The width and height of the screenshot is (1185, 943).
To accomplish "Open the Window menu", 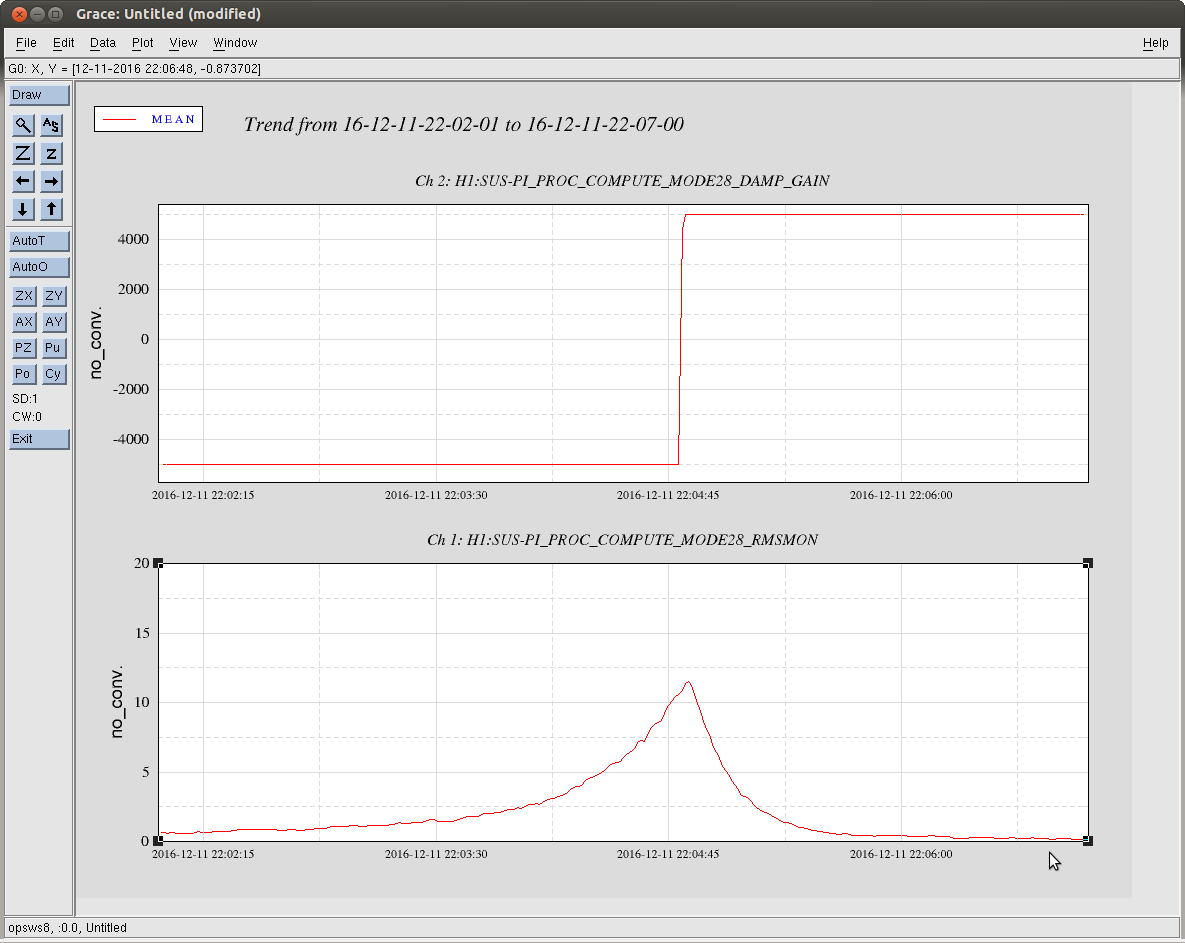I will coord(235,43).
